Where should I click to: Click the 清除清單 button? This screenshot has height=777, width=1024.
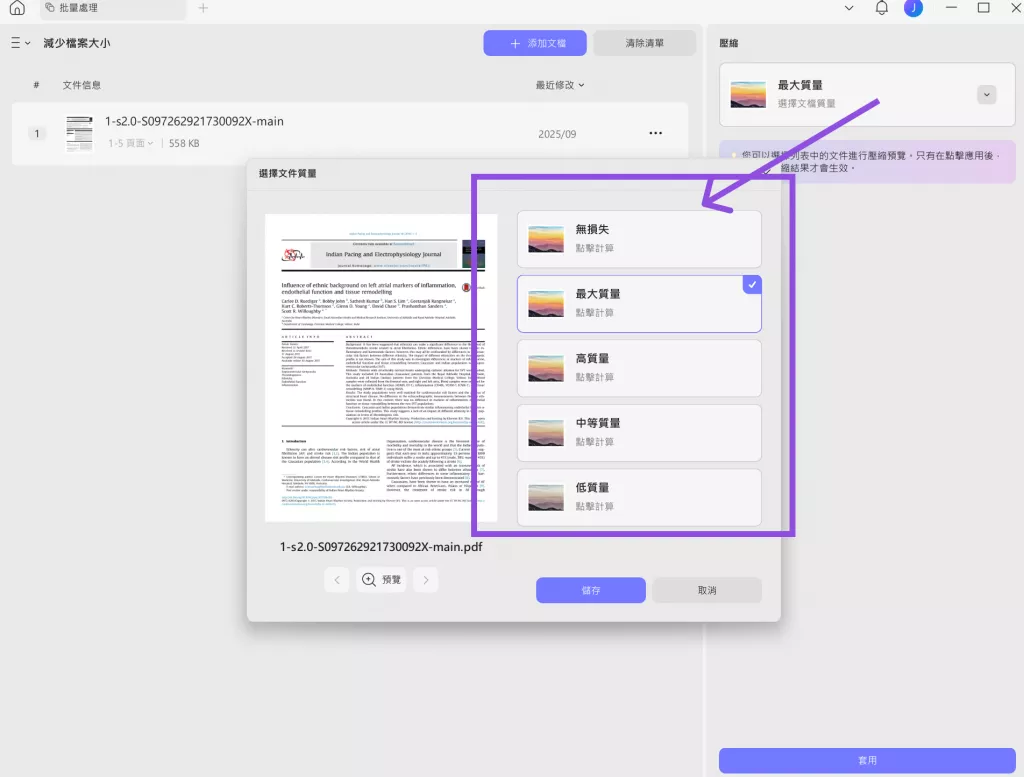645,43
